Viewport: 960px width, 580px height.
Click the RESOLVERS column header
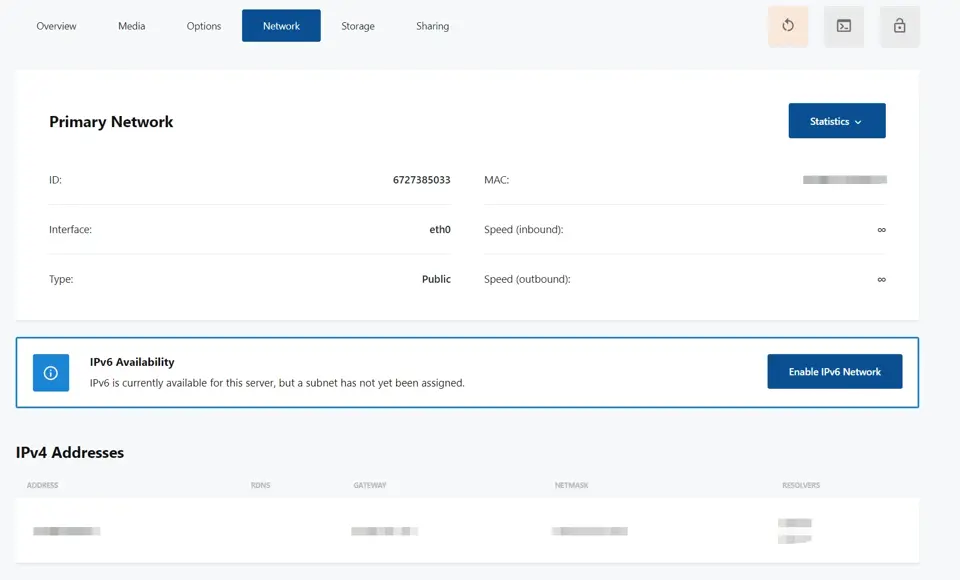coord(801,485)
